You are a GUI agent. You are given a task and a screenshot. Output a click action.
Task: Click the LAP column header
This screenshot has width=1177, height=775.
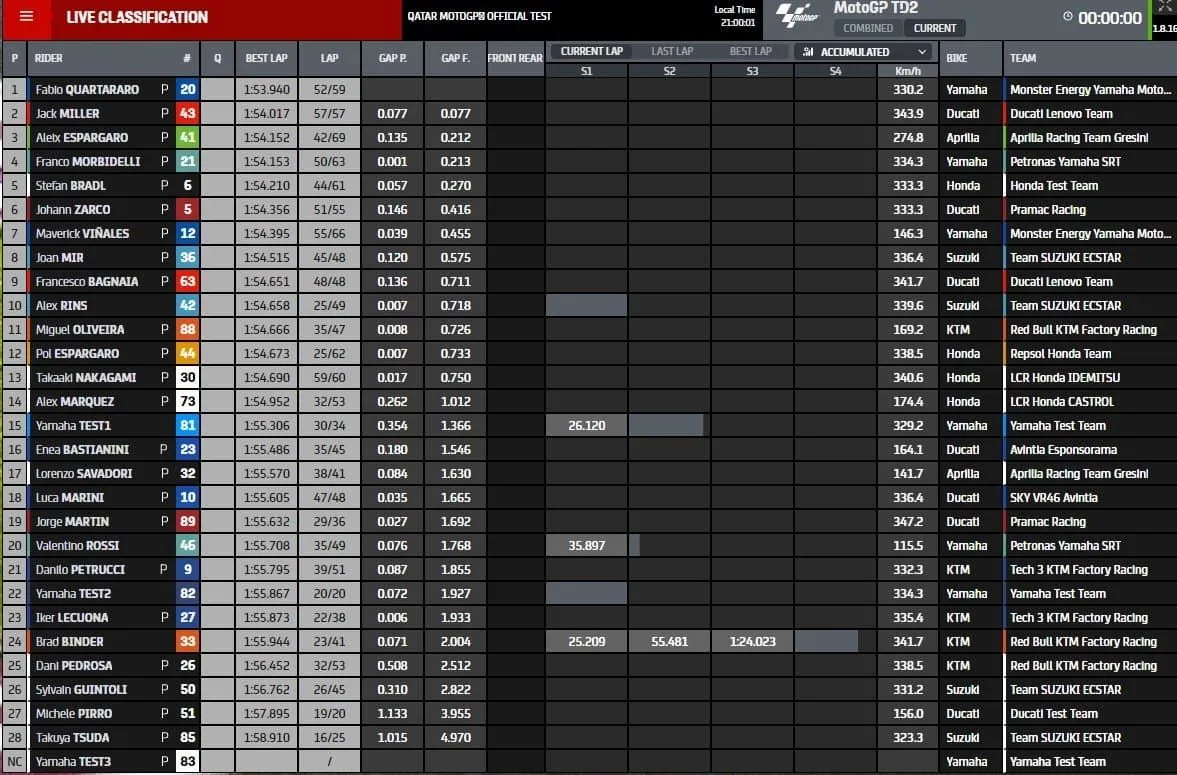(x=330, y=58)
